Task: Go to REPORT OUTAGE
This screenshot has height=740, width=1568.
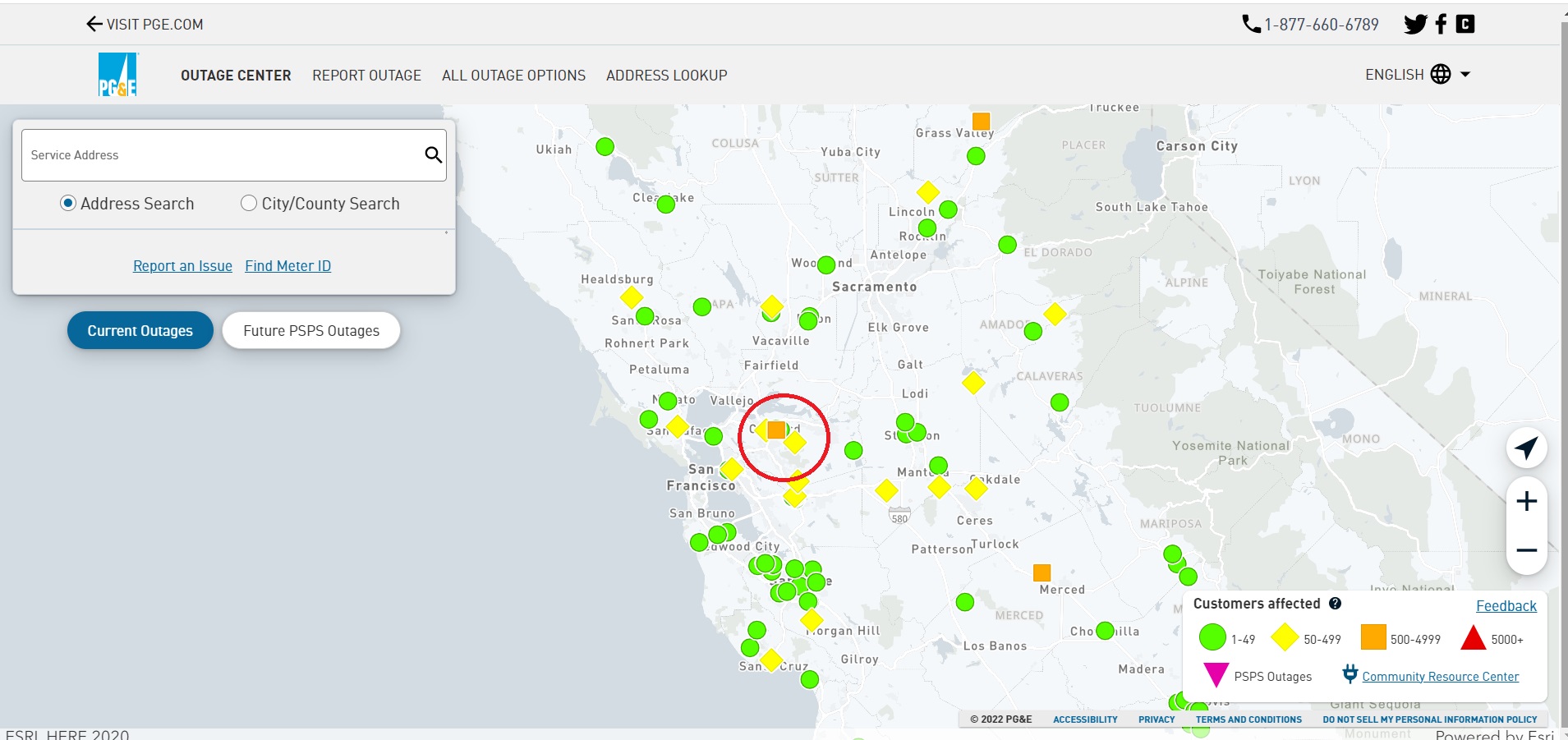Action: (366, 76)
